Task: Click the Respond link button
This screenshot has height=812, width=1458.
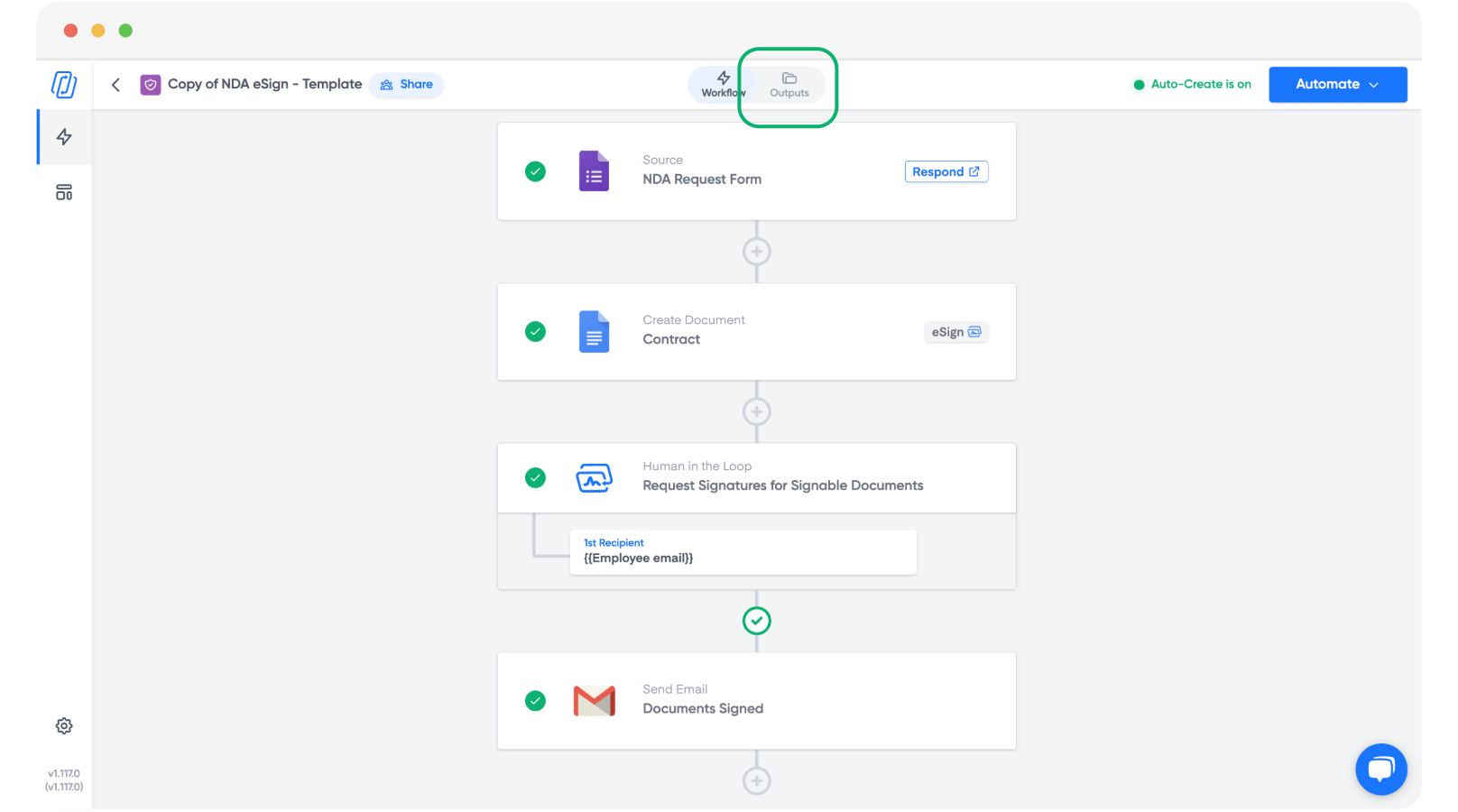Action: (x=946, y=171)
